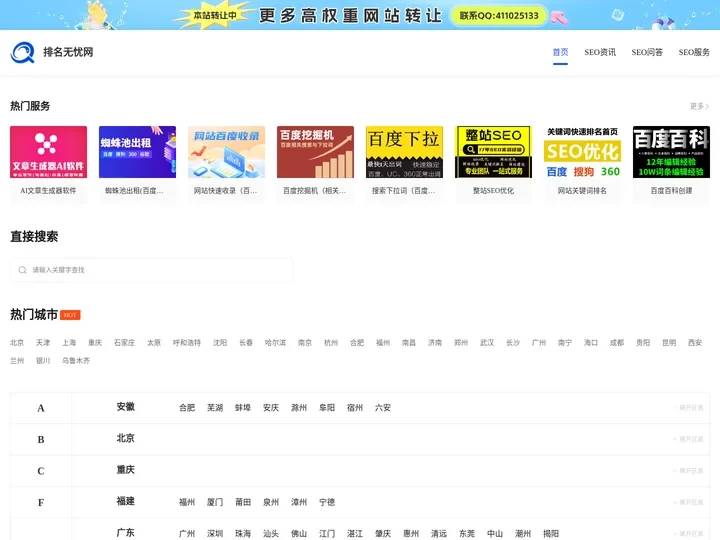The width and height of the screenshot is (720, 540).
Task: Click the 百度百科创建 caption link
Action: pos(671,191)
